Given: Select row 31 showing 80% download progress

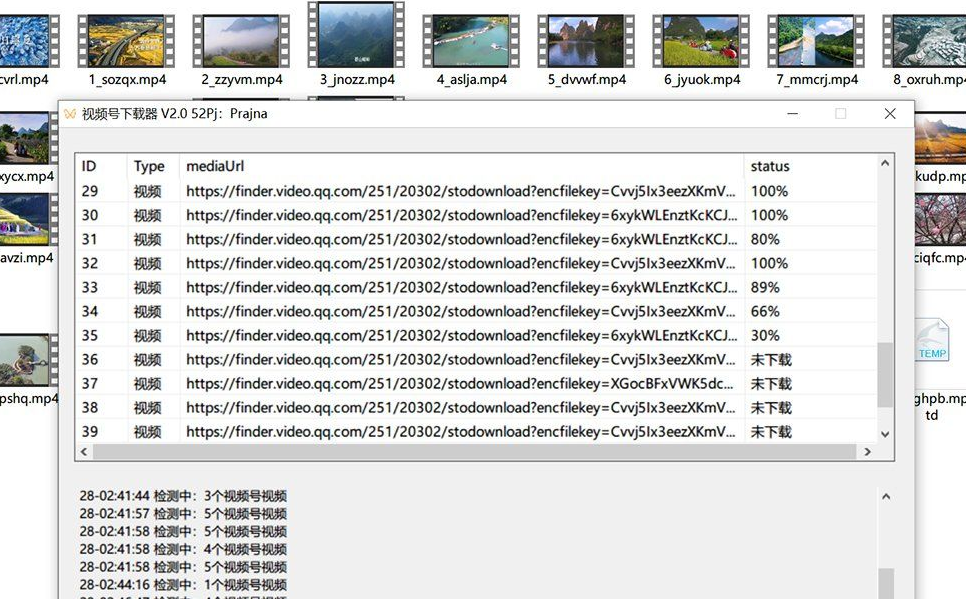Looking at the screenshot, I should point(400,239).
